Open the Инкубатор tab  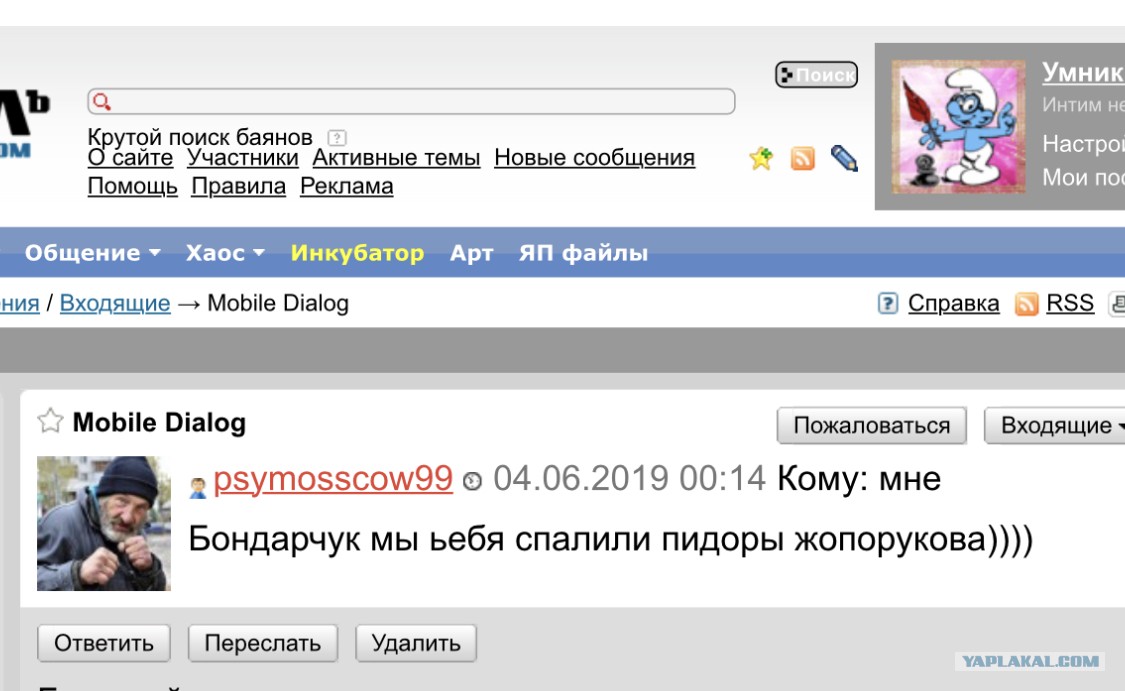click(x=357, y=253)
